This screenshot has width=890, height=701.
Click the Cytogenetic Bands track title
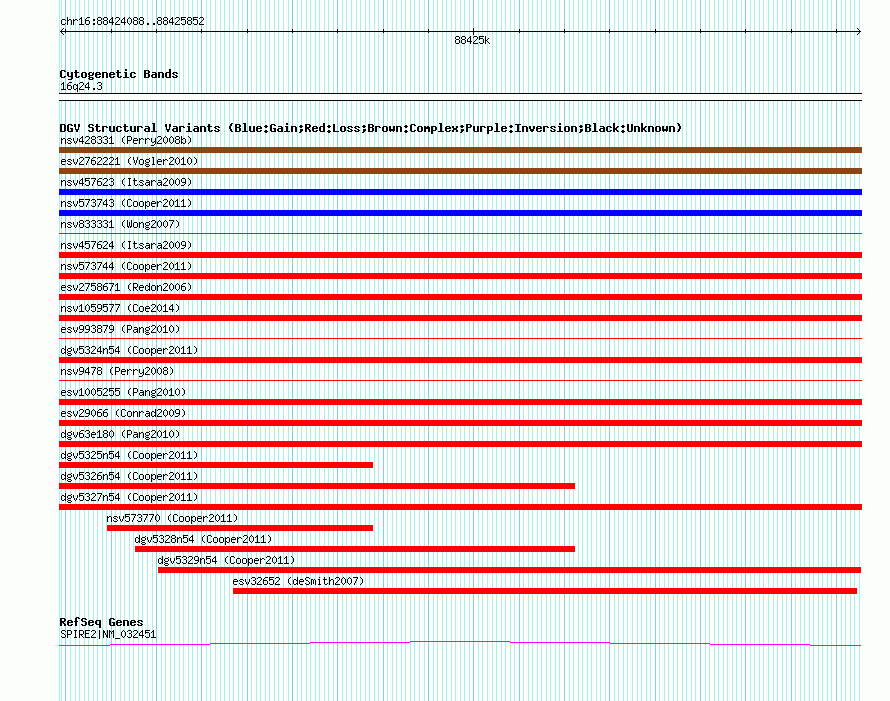tap(119, 74)
